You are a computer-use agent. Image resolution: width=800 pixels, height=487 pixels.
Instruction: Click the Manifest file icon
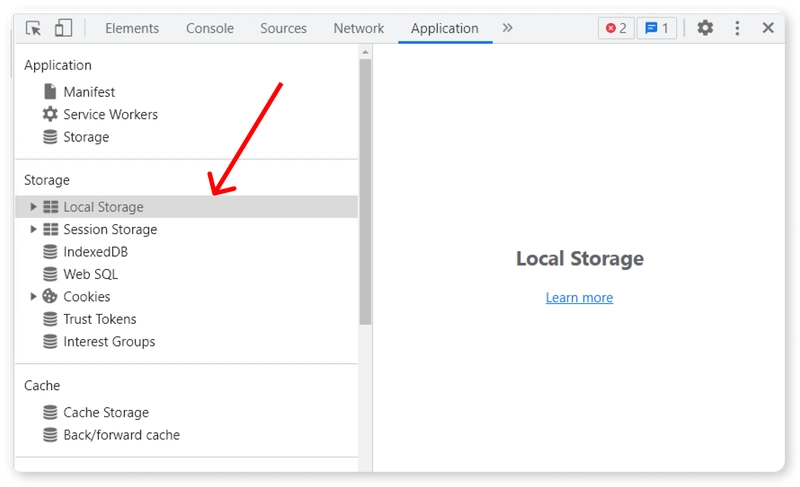pyautogui.click(x=50, y=92)
